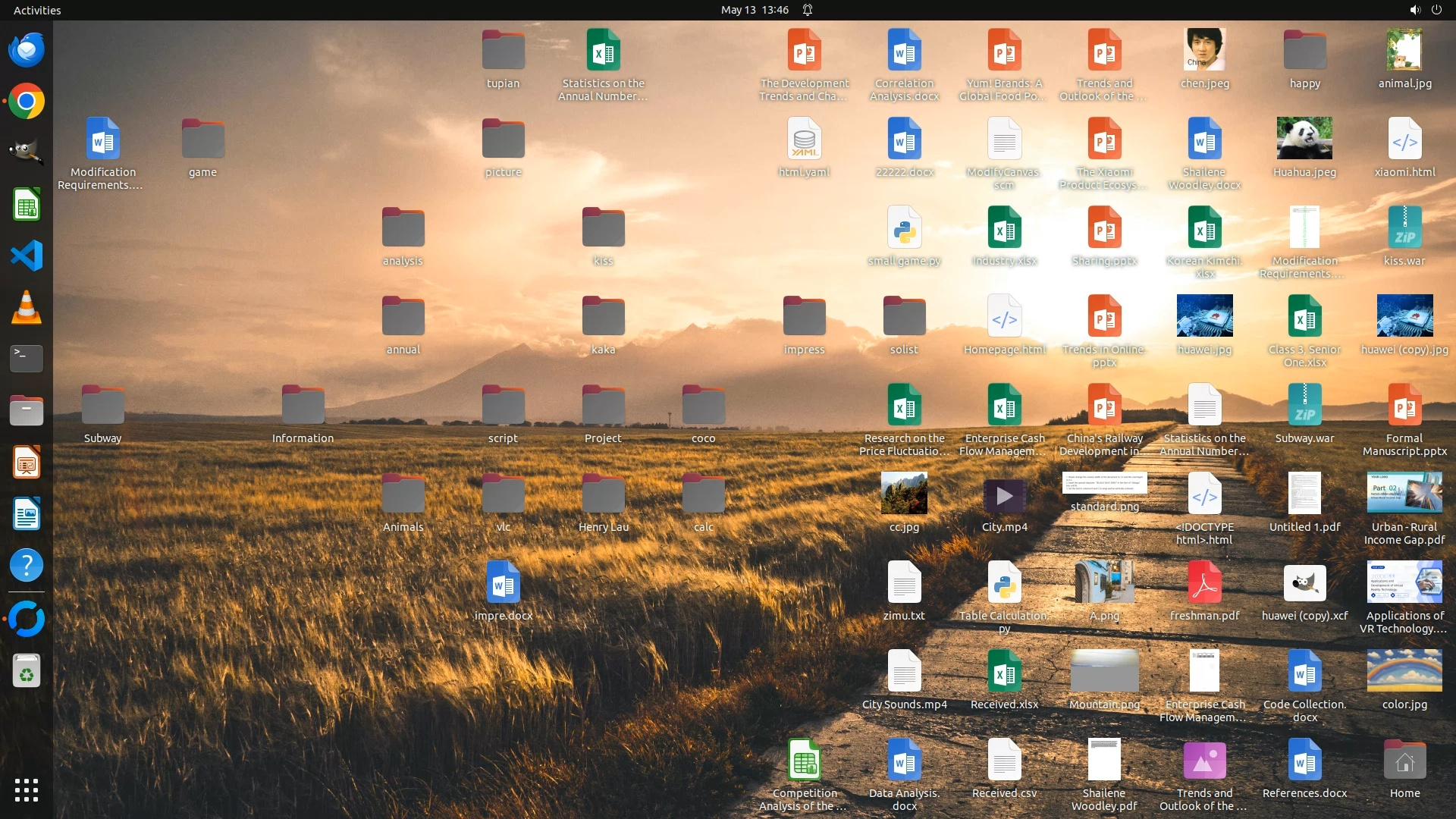Image resolution: width=1456 pixels, height=819 pixels.
Task: Select the small game.py Python file
Action: [904, 228]
